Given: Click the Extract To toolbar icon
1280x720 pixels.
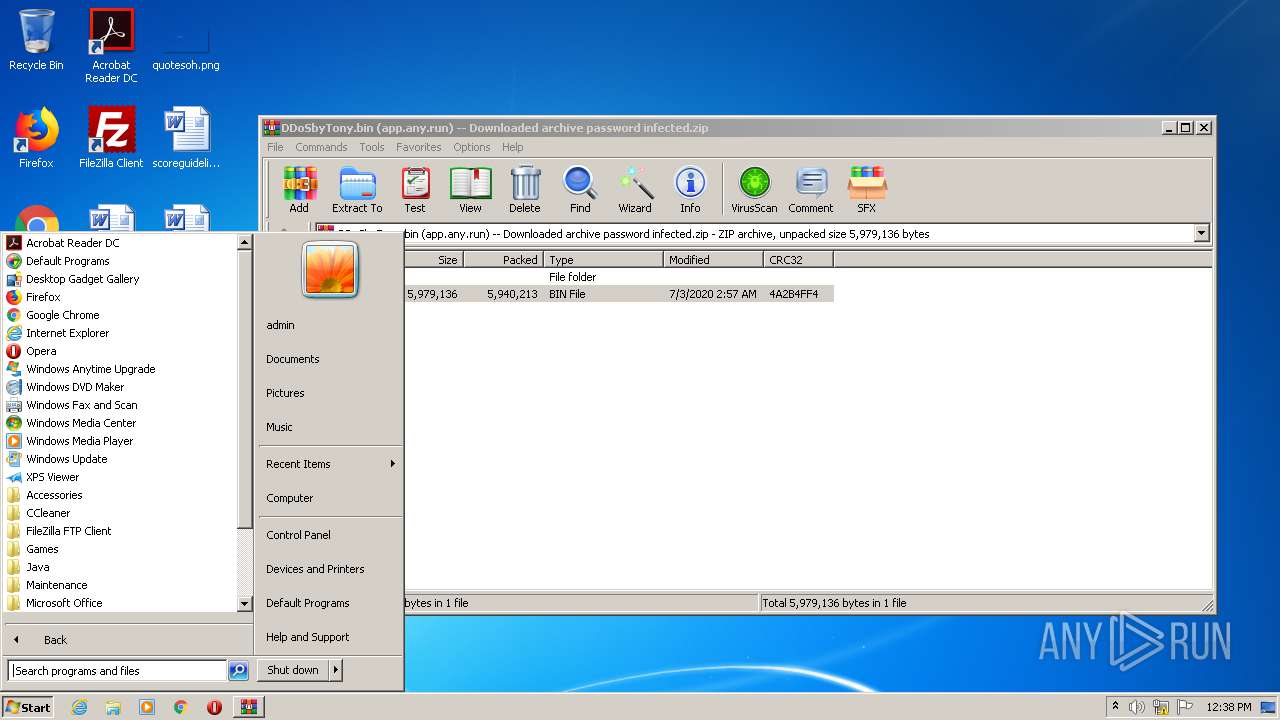Looking at the screenshot, I should pos(357,190).
